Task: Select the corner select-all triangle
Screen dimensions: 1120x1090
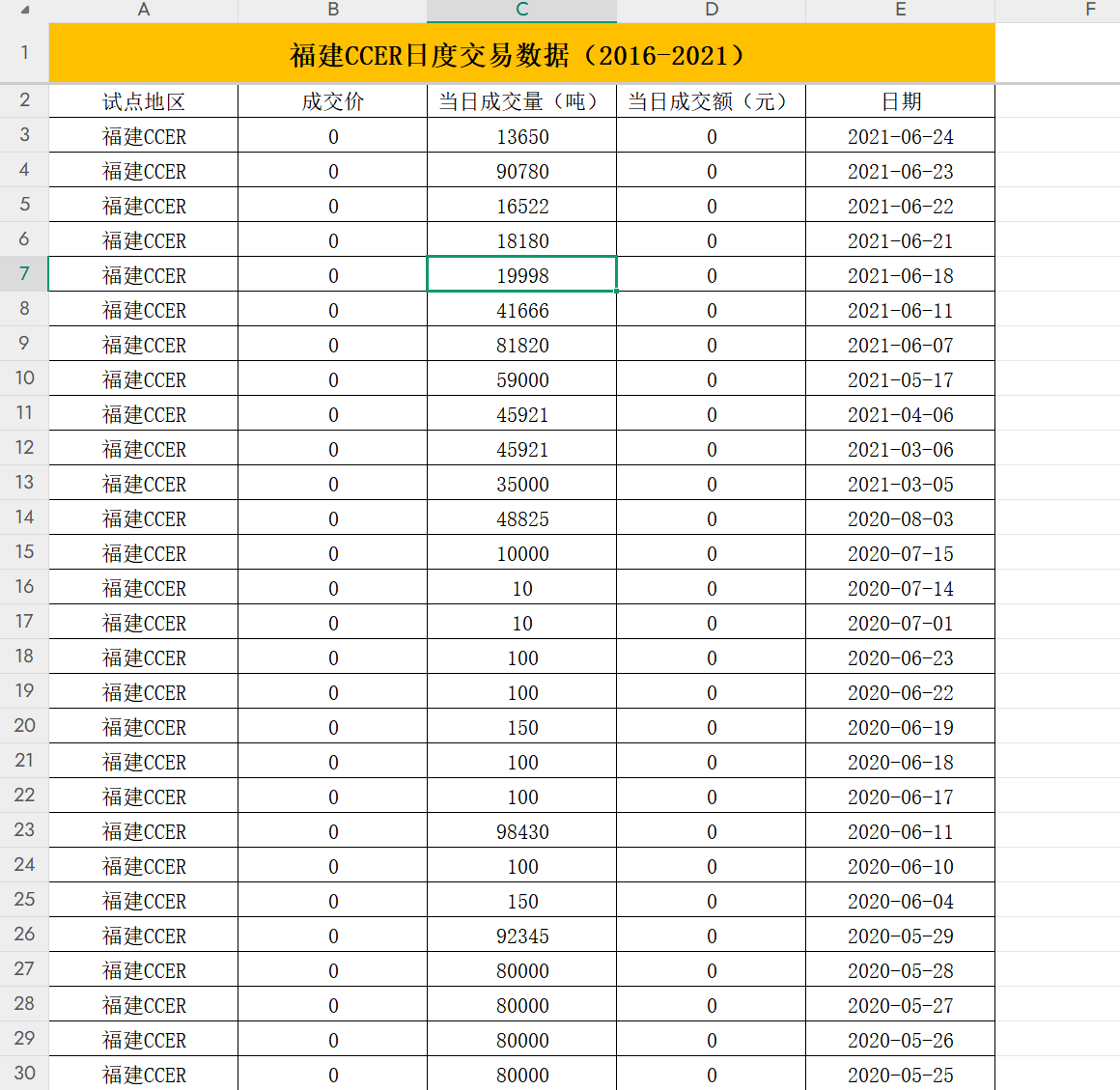Action: [25, 10]
